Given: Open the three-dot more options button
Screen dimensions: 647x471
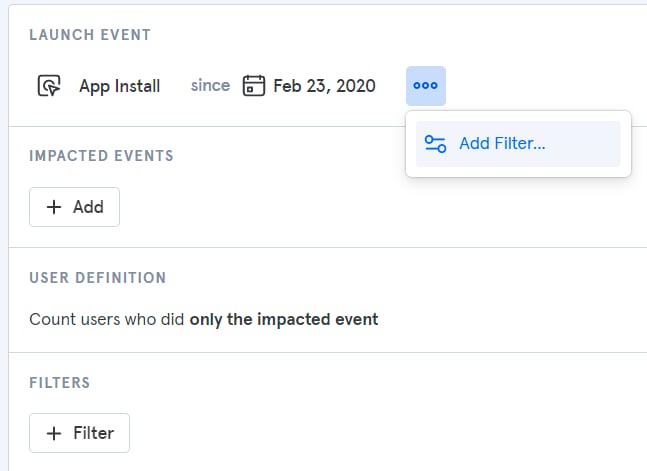Looking at the screenshot, I should click(425, 86).
